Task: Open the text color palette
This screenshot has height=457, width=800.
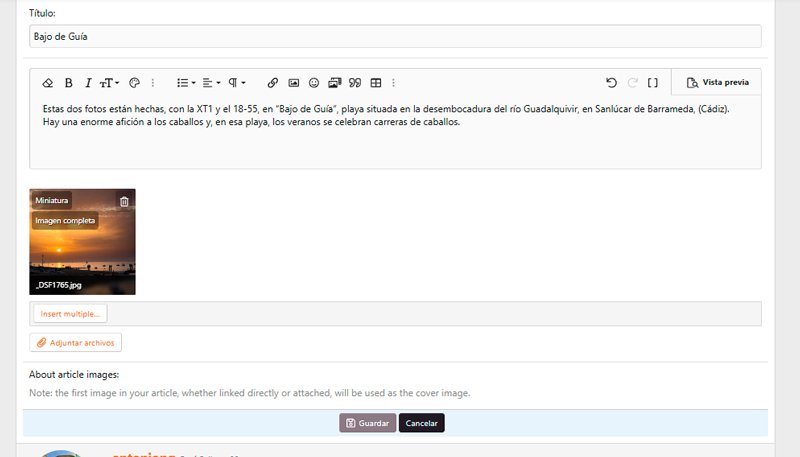Action: tap(135, 83)
